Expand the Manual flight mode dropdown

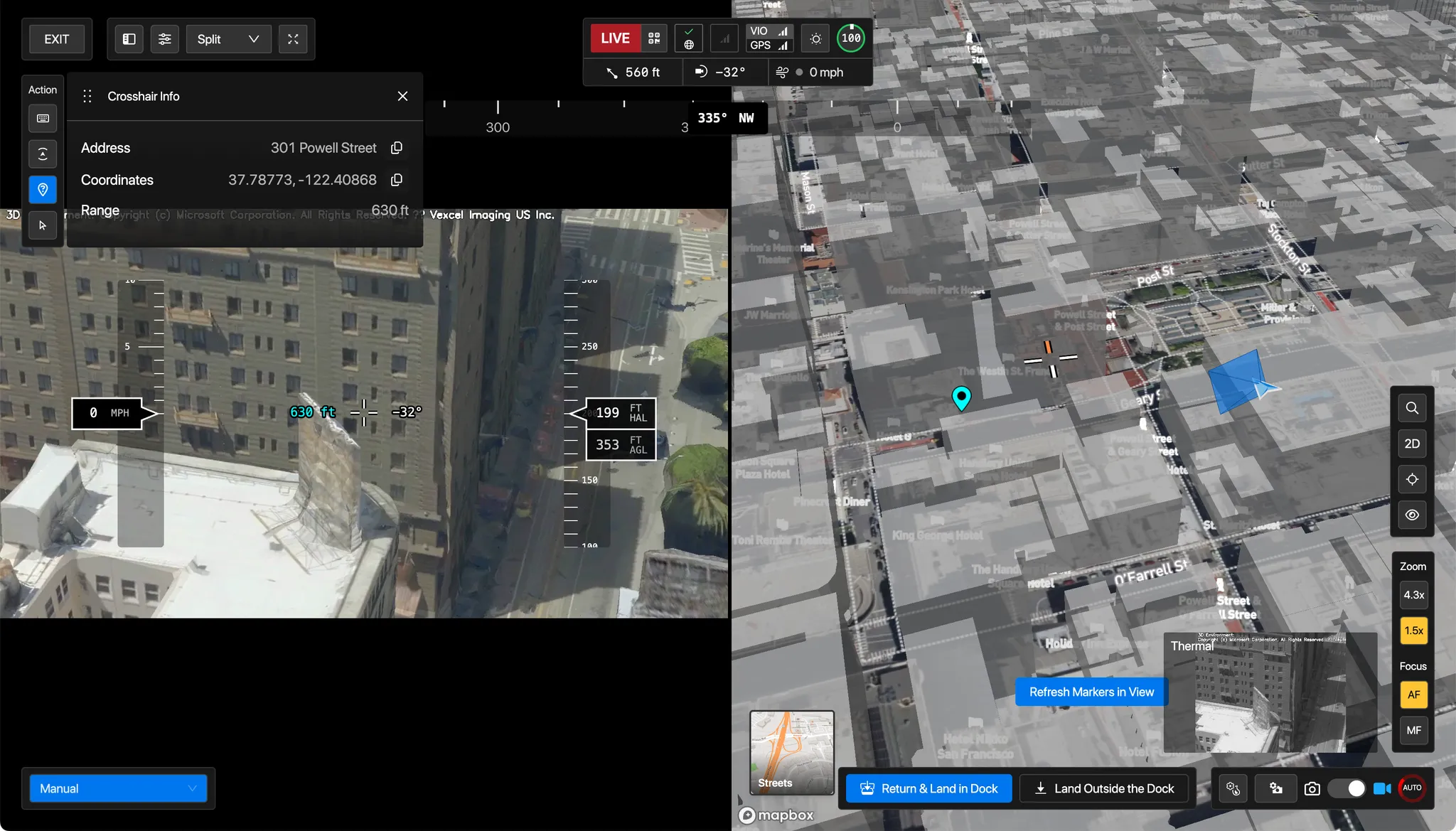tap(118, 788)
